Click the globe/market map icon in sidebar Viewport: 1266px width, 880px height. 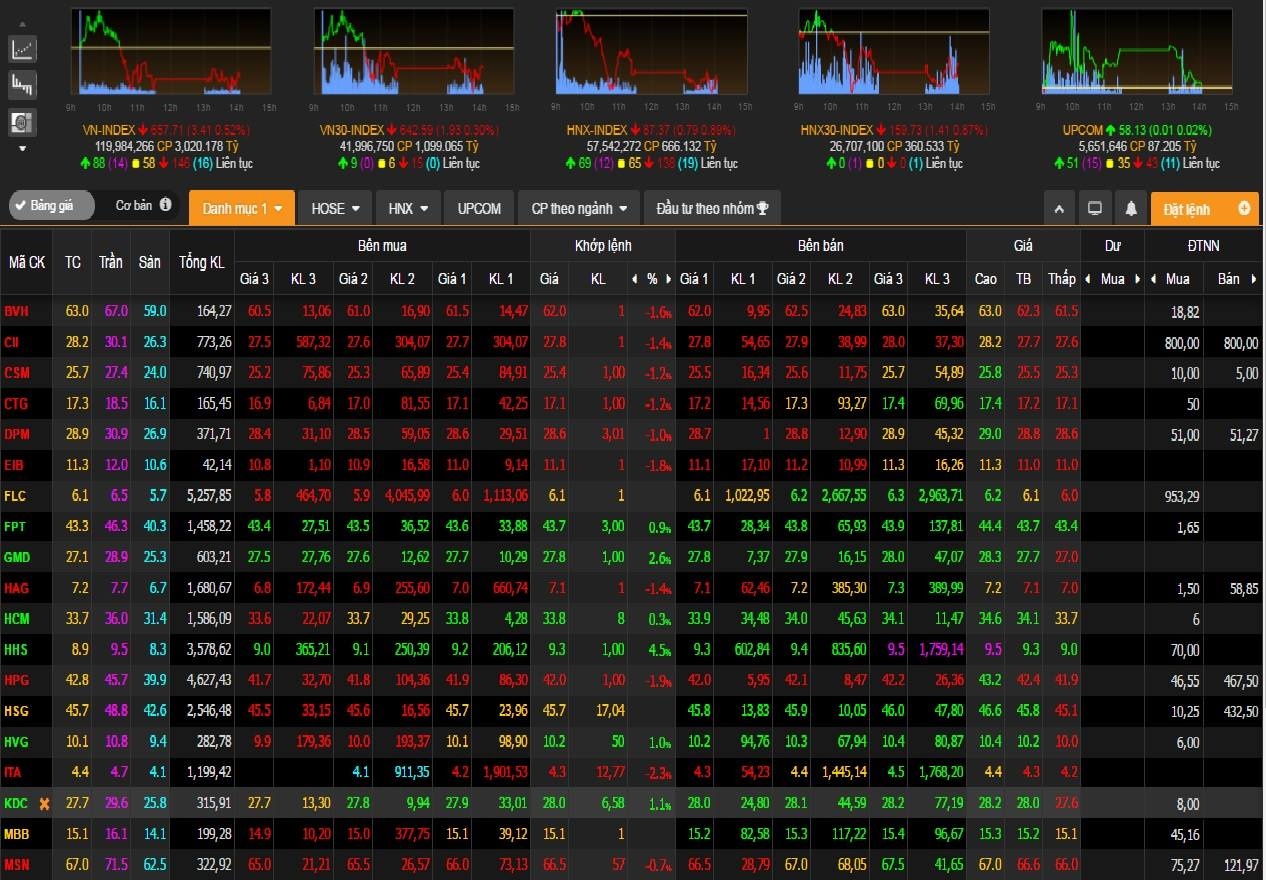(x=23, y=120)
